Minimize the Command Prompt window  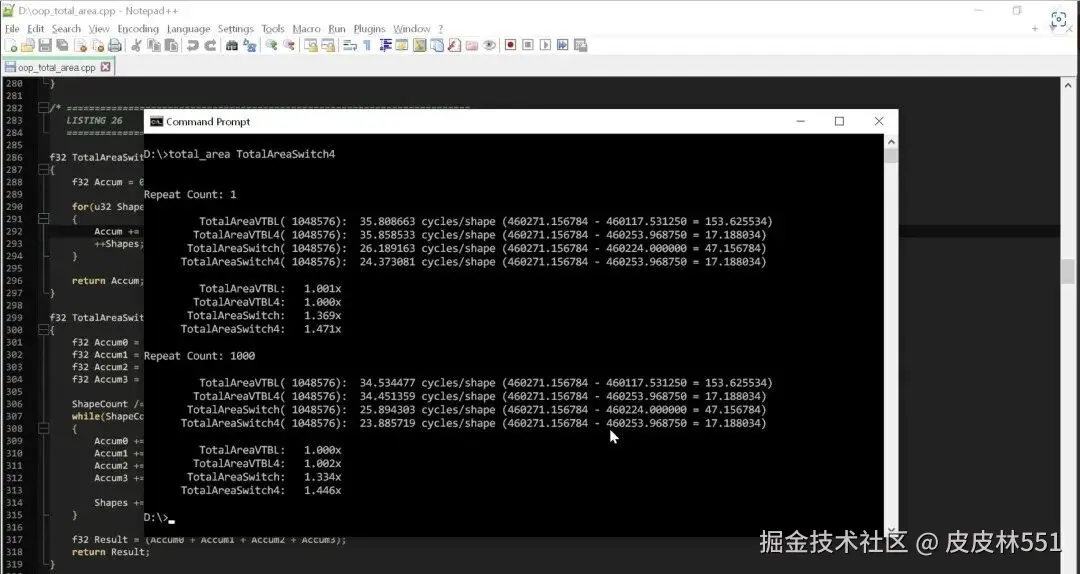click(x=800, y=121)
